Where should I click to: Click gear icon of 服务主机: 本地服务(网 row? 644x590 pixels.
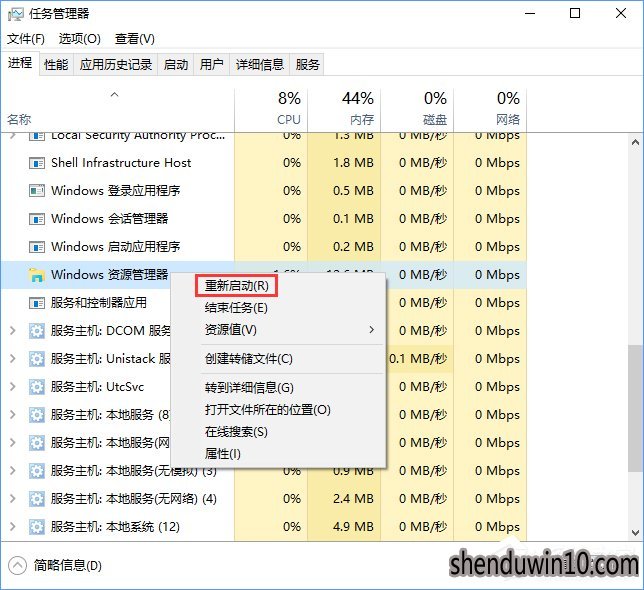click(37, 443)
